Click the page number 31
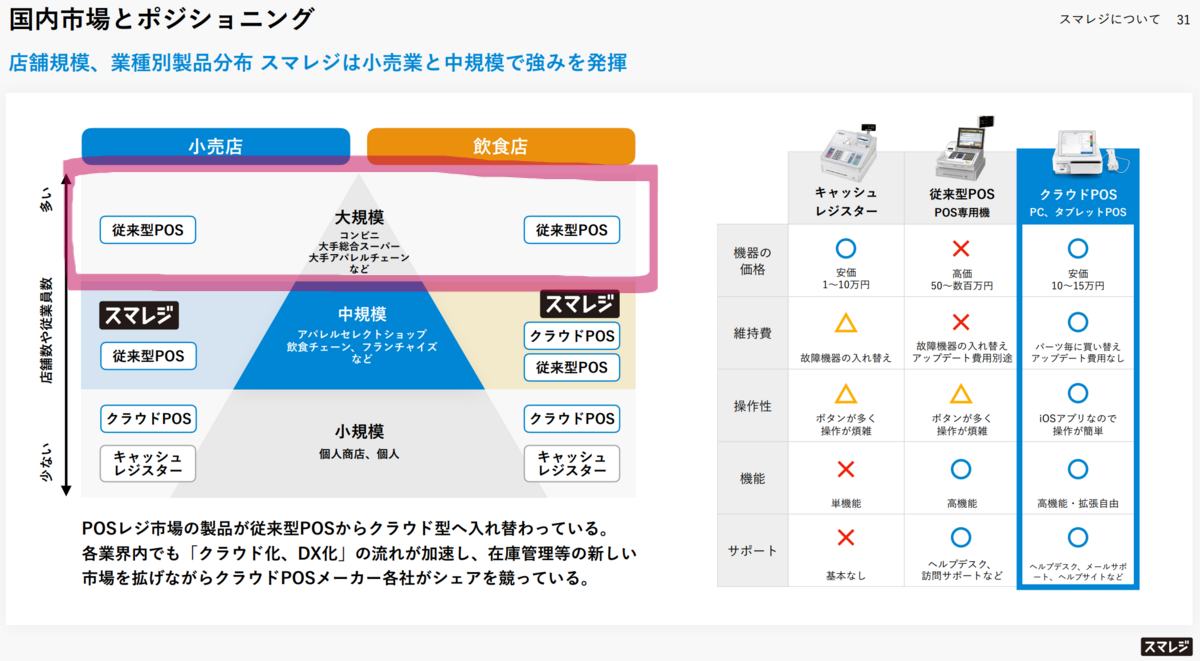Screen dimensions: 1200x661 (1182, 20)
